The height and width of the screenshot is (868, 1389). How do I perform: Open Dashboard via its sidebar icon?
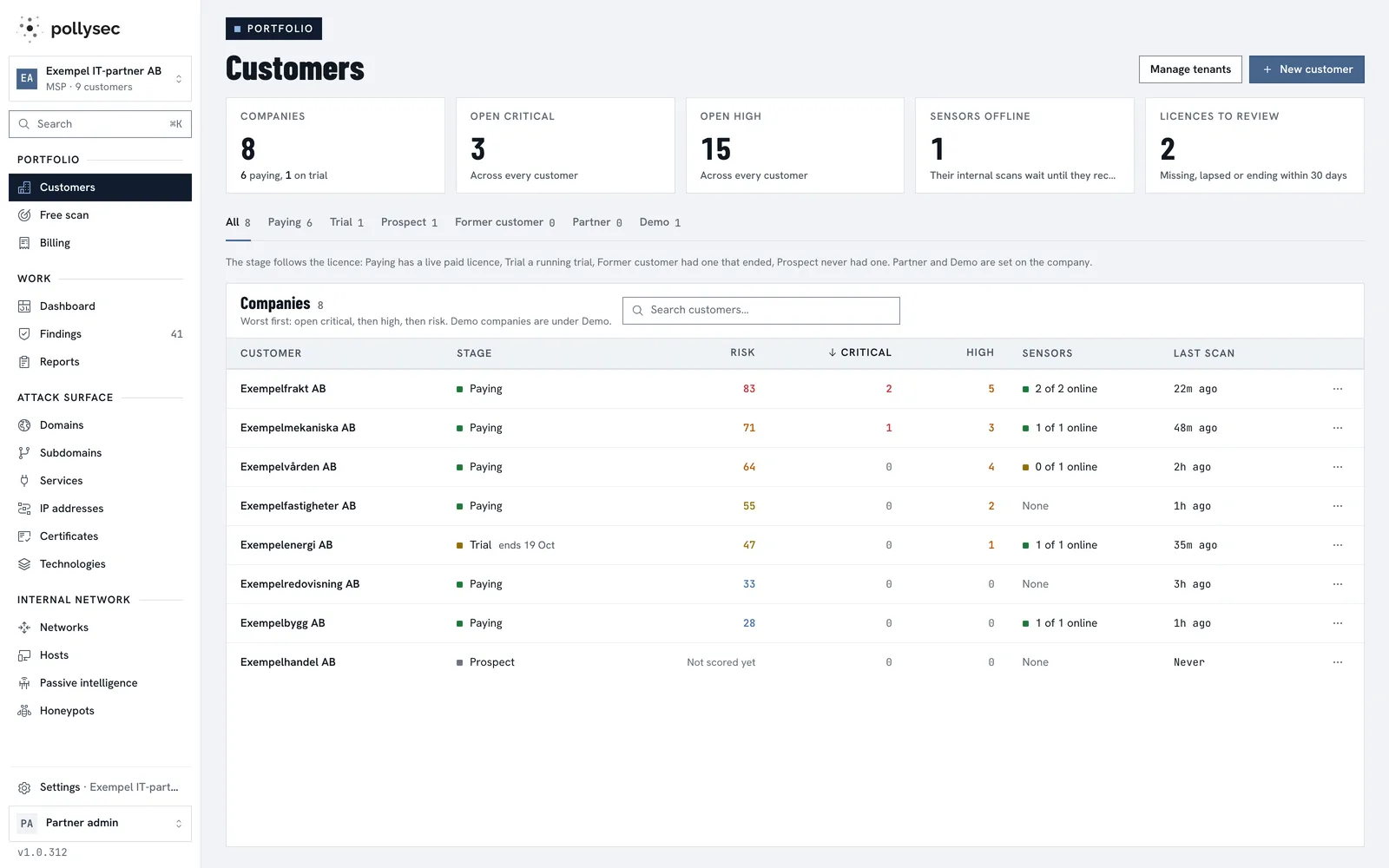click(24, 306)
